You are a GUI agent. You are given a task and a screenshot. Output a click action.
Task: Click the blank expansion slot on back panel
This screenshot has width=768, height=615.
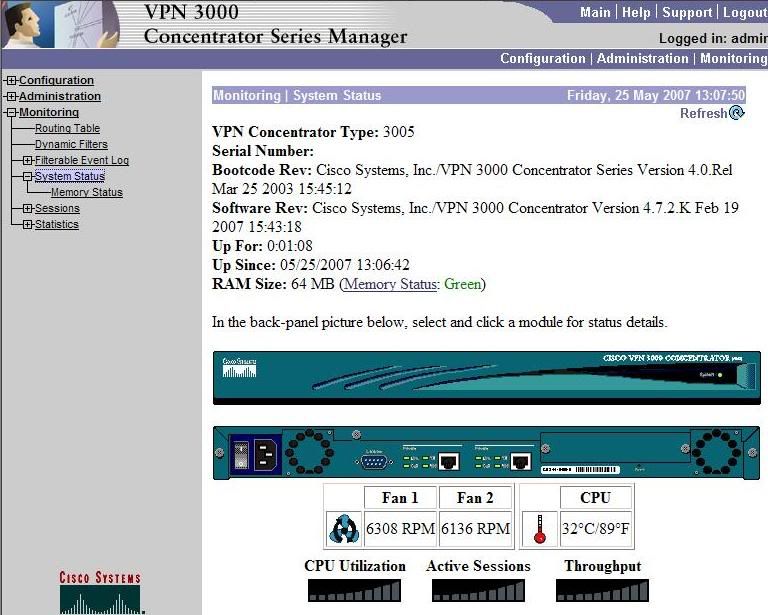[x=615, y=448]
